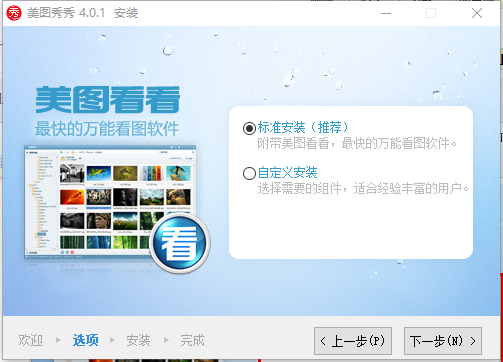Click the round blue 看 logo icon
The image size is (503, 362).
[x=180, y=243]
